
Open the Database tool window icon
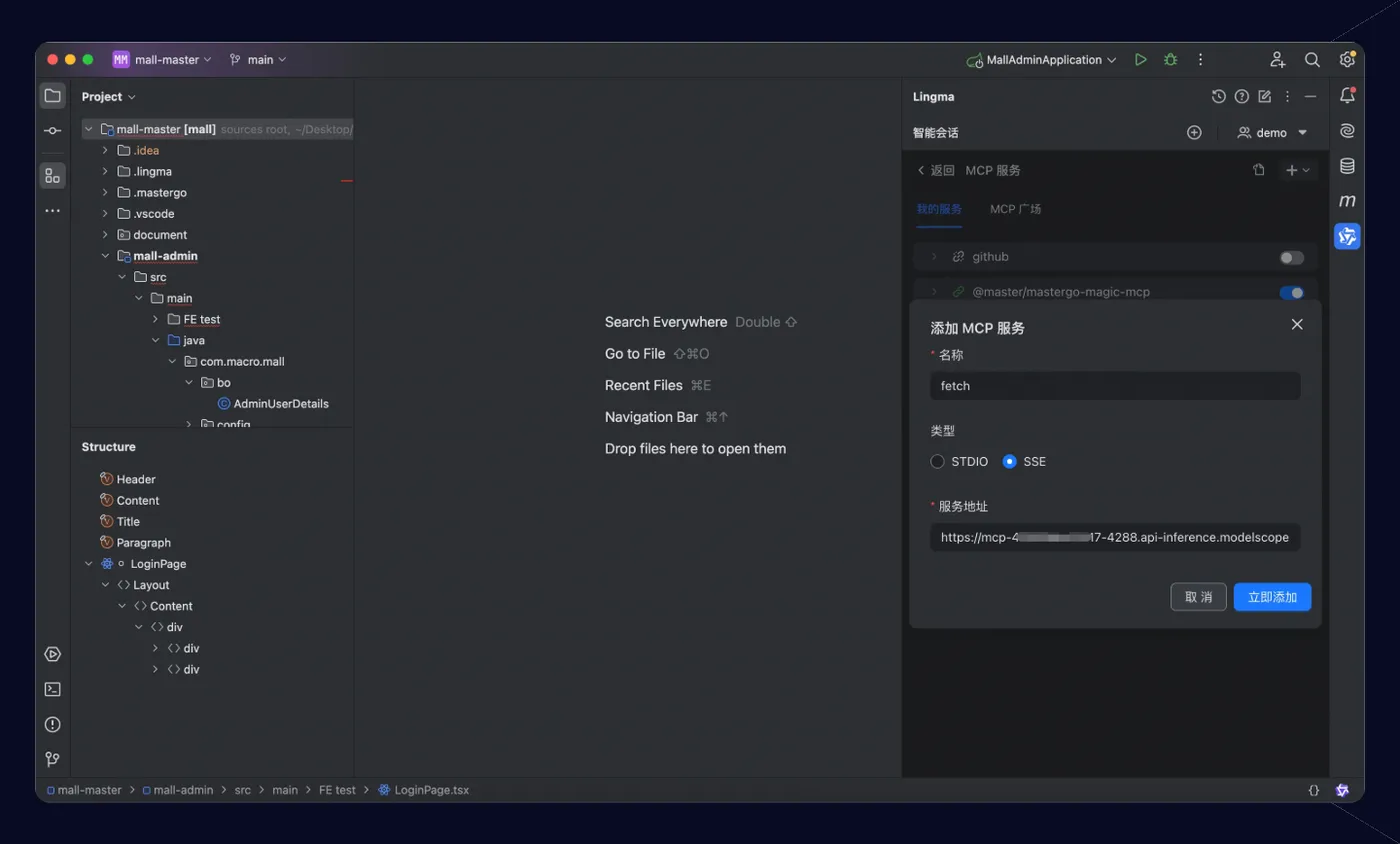[1347, 166]
